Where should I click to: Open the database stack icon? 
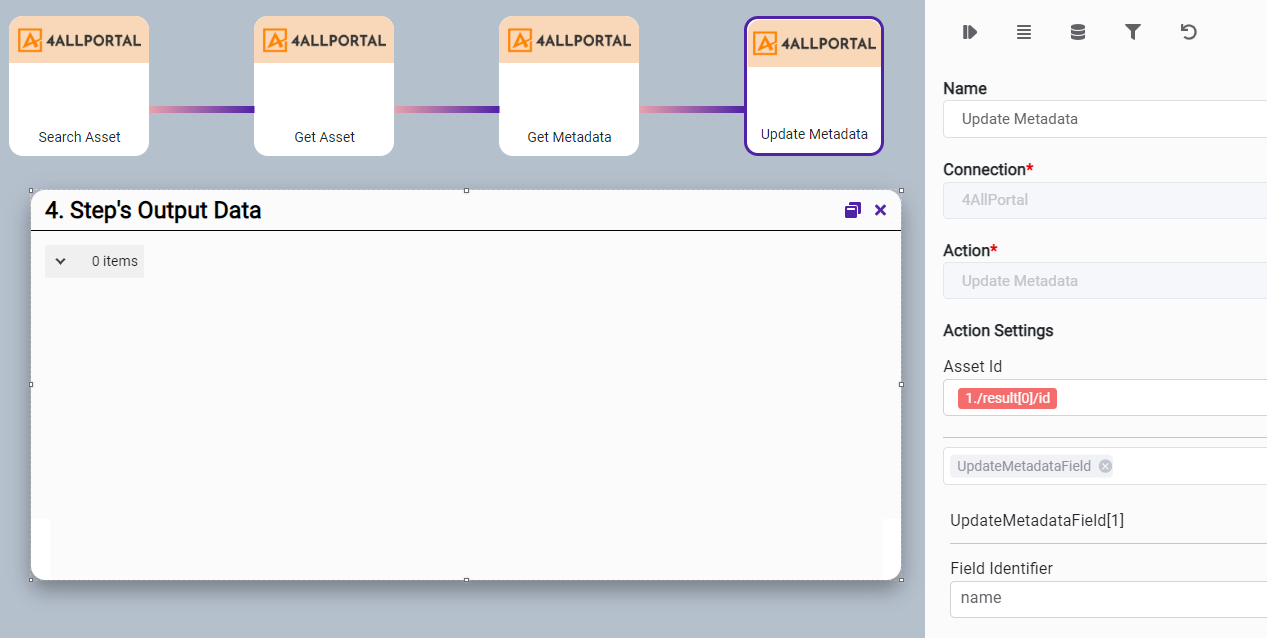coord(1078,32)
